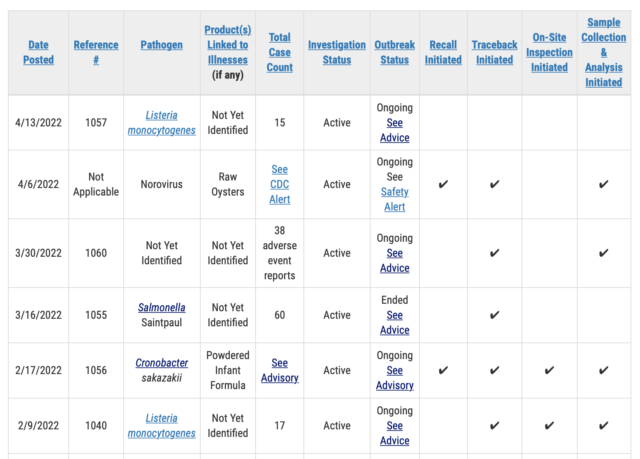Click Sample Collection & Analysis Initiated header

pyautogui.click(x=604, y=52)
